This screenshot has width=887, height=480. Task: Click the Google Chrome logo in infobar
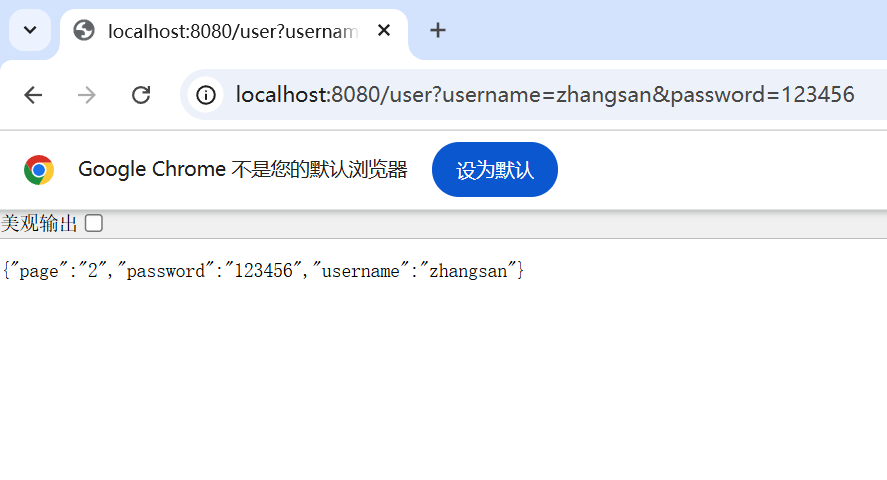point(39,170)
